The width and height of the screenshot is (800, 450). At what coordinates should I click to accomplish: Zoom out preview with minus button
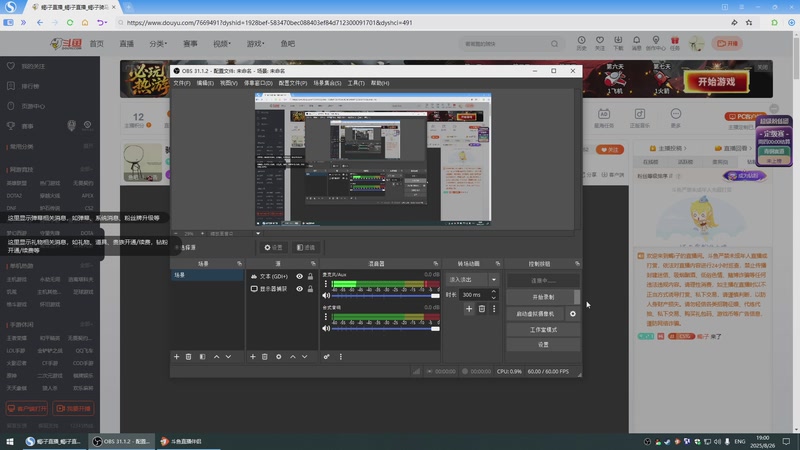pos(176,234)
